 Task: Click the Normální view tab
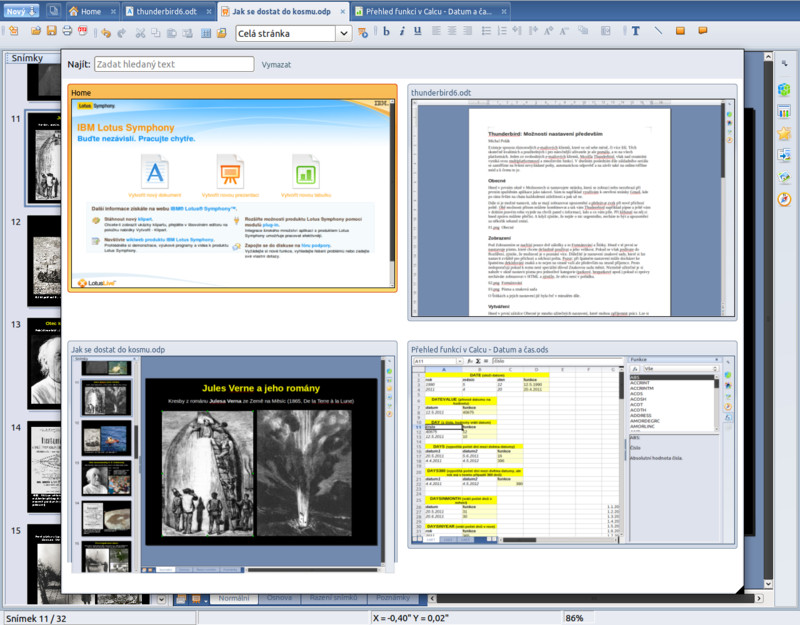click(x=234, y=598)
